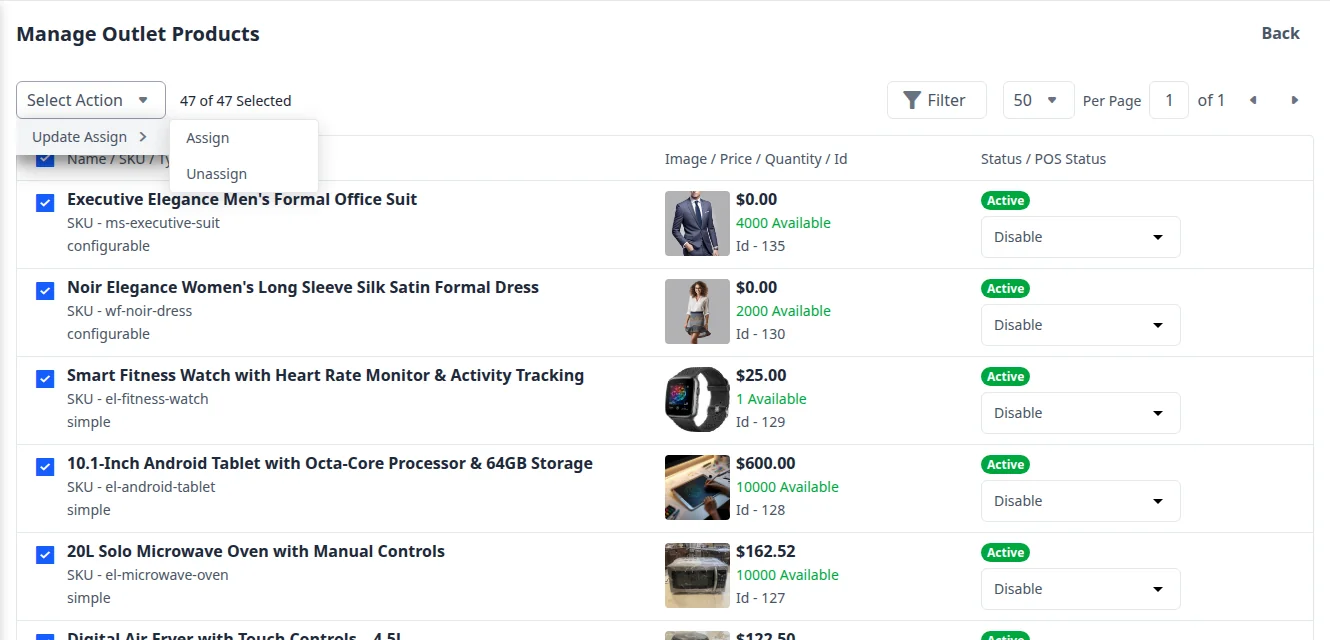
Task: Click 47 of 47 Selected text
Action: tap(235, 101)
